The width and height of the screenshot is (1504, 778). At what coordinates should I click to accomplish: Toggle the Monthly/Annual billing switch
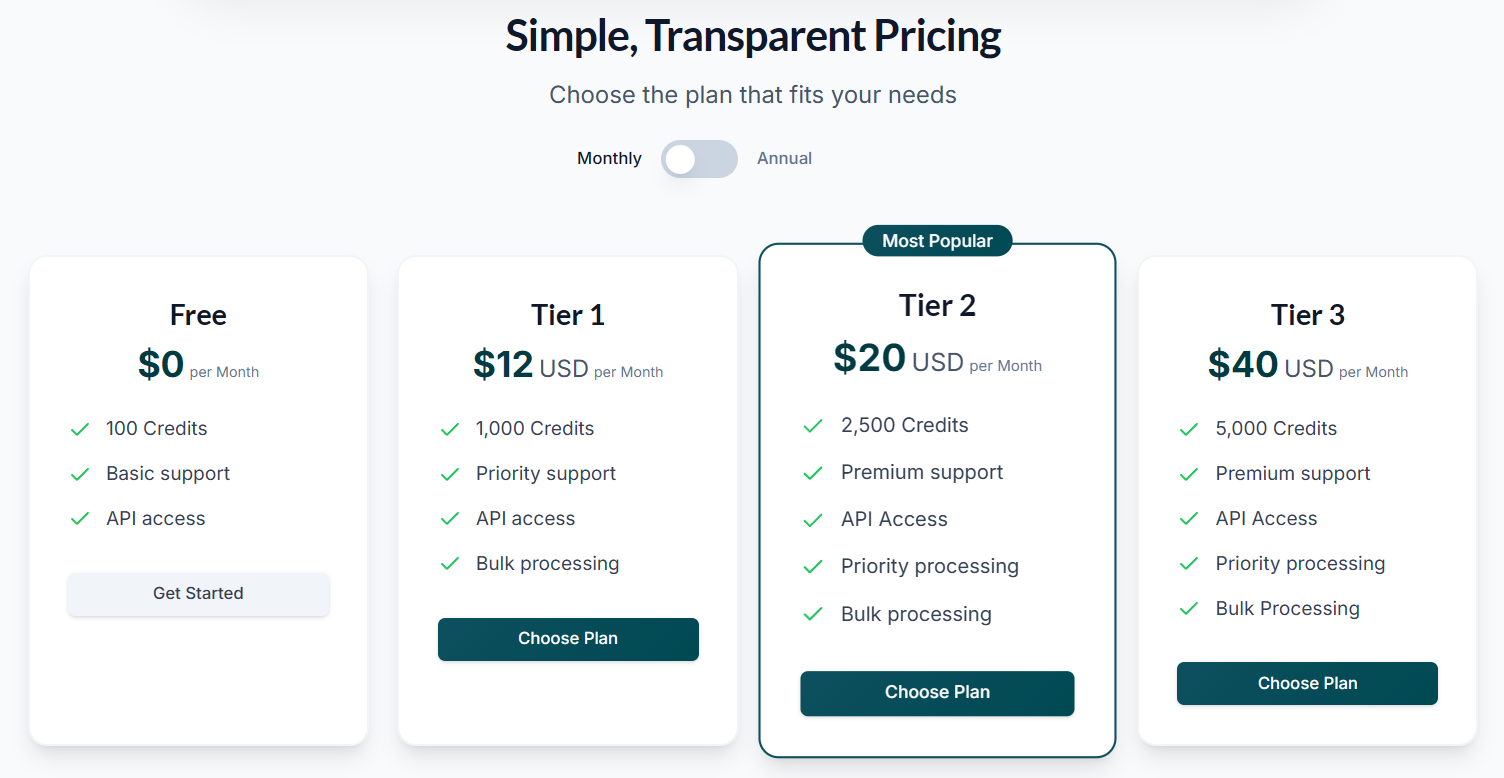pyautogui.click(x=699, y=159)
